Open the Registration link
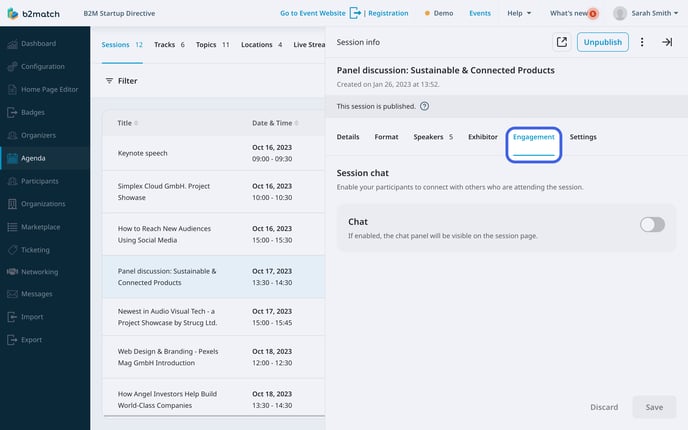This screenshot has height=430, width=688. pos(388,13)
